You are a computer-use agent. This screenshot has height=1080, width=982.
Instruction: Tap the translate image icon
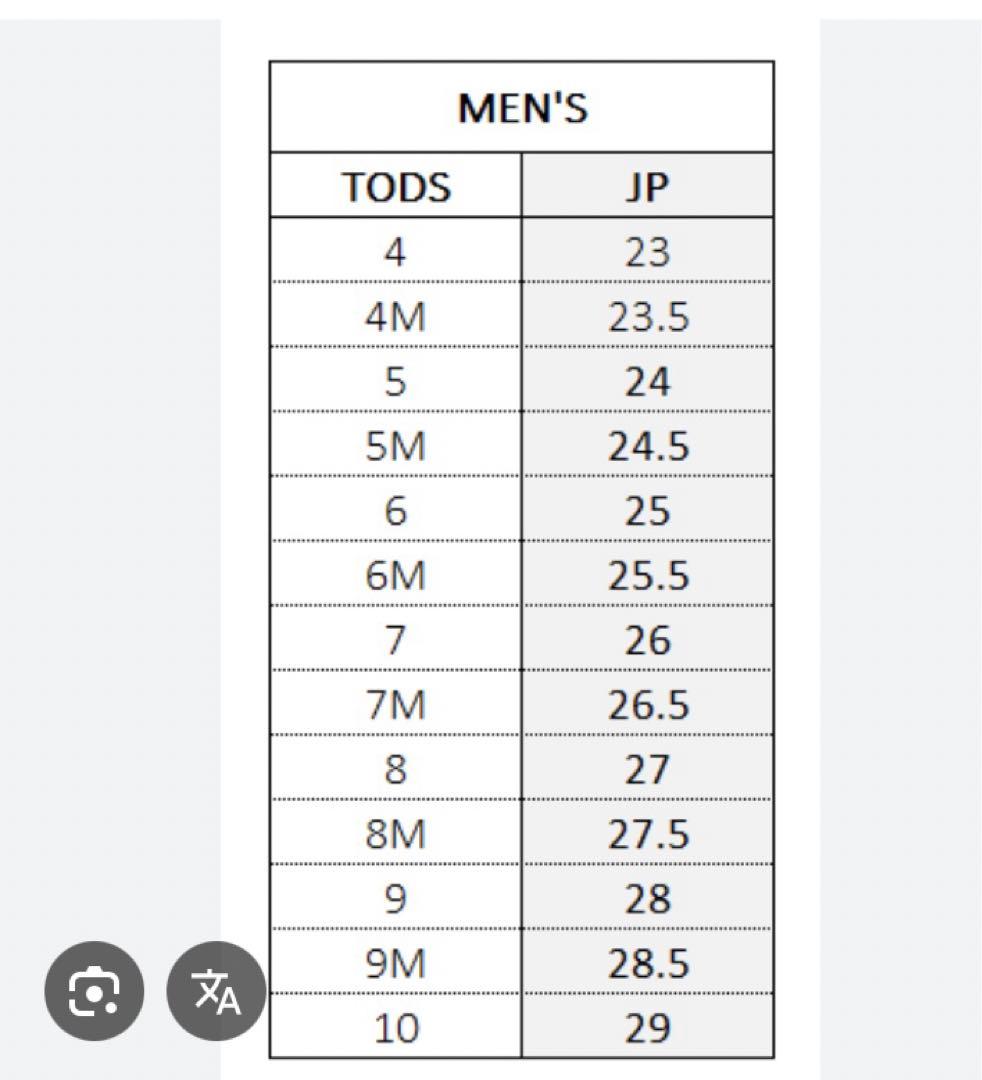click(216, 991)
